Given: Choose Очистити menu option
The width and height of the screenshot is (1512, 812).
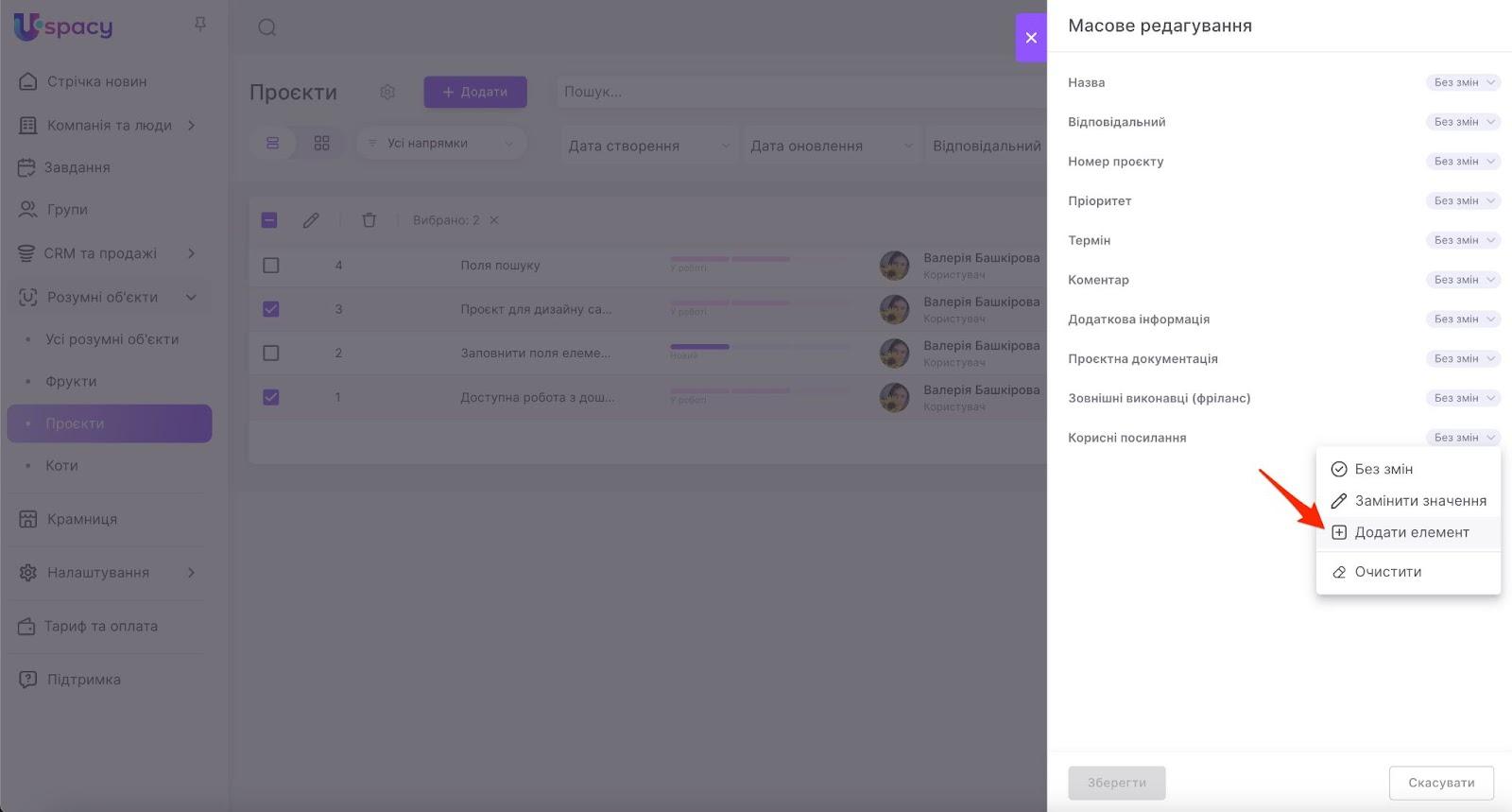Looking at the screenshot, I should click(x=1408, y=572).
